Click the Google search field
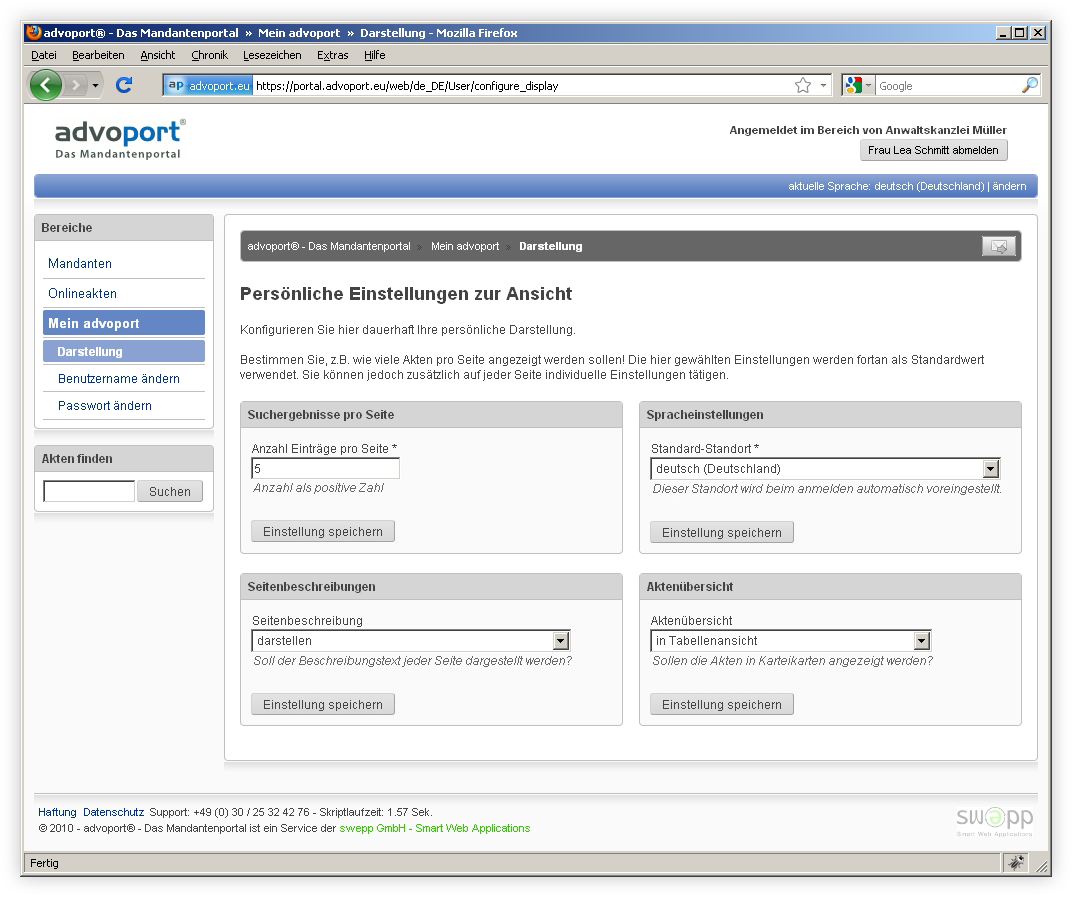Viewport: 1072px width, 897px height. click(x=948, y=85)
